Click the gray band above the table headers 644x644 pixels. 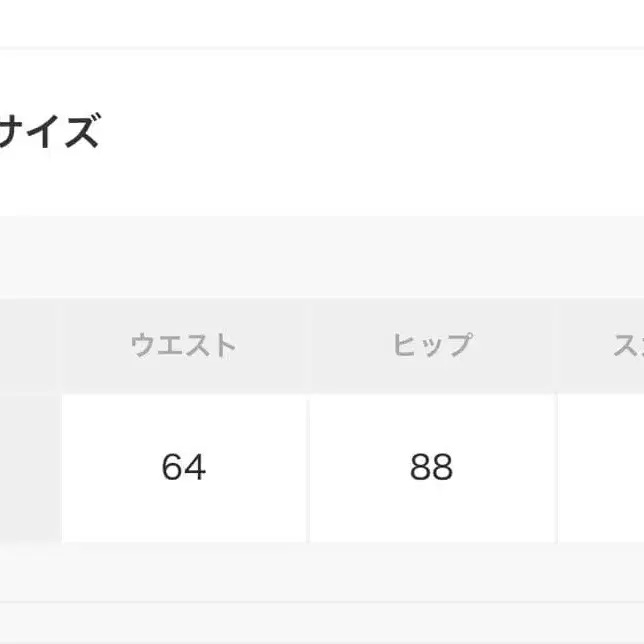pyautogui.click(x=322, y=257)
